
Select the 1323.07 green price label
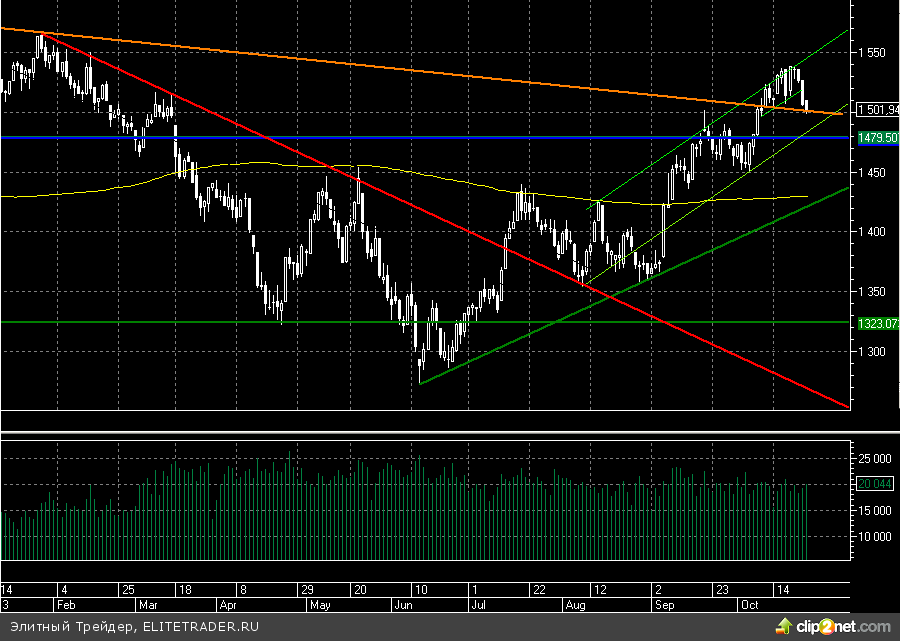(x=877, y=323)
